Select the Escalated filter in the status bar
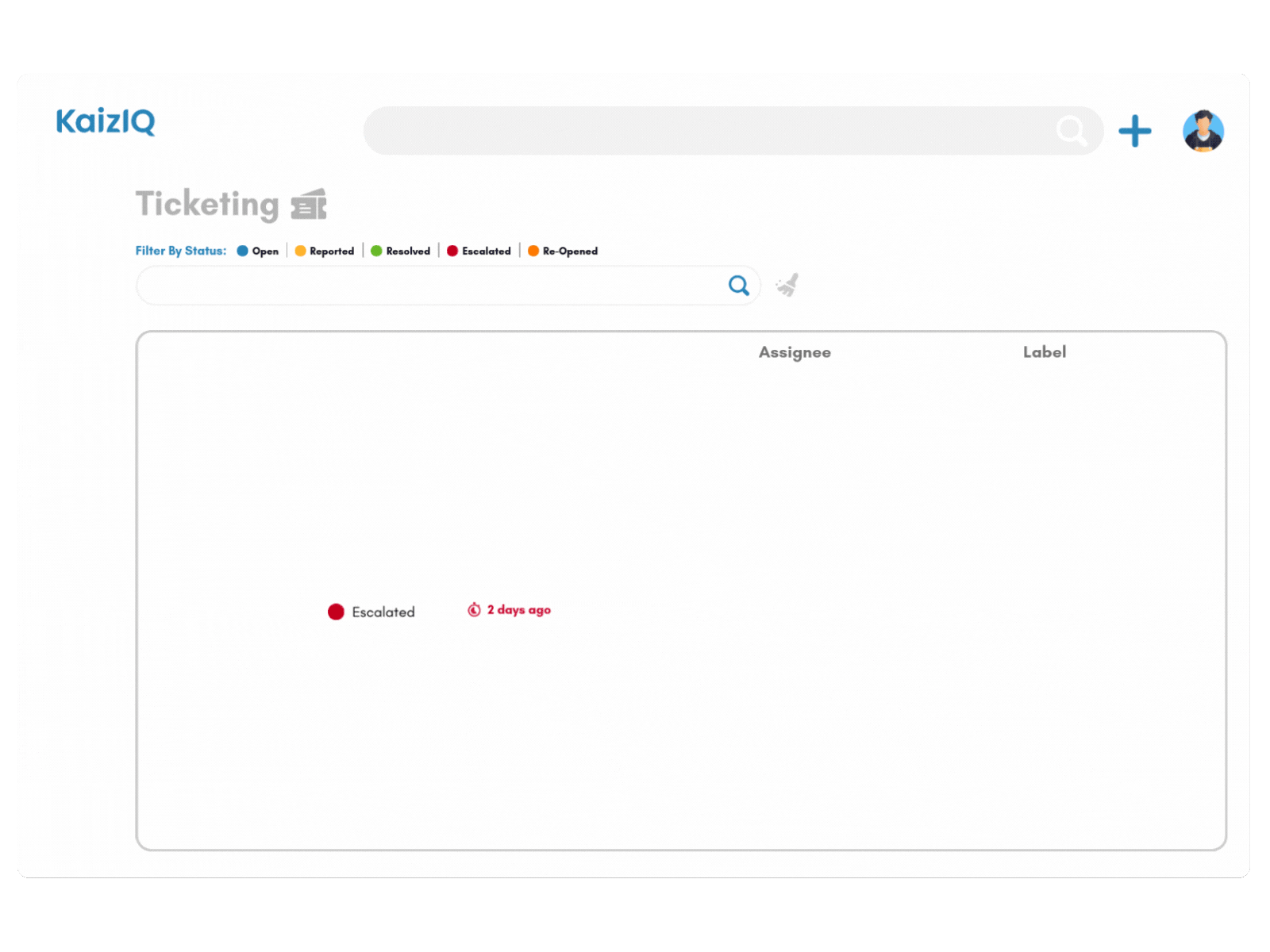The width and height of the screenshot is (1270, 952). (x=479, y=251)
